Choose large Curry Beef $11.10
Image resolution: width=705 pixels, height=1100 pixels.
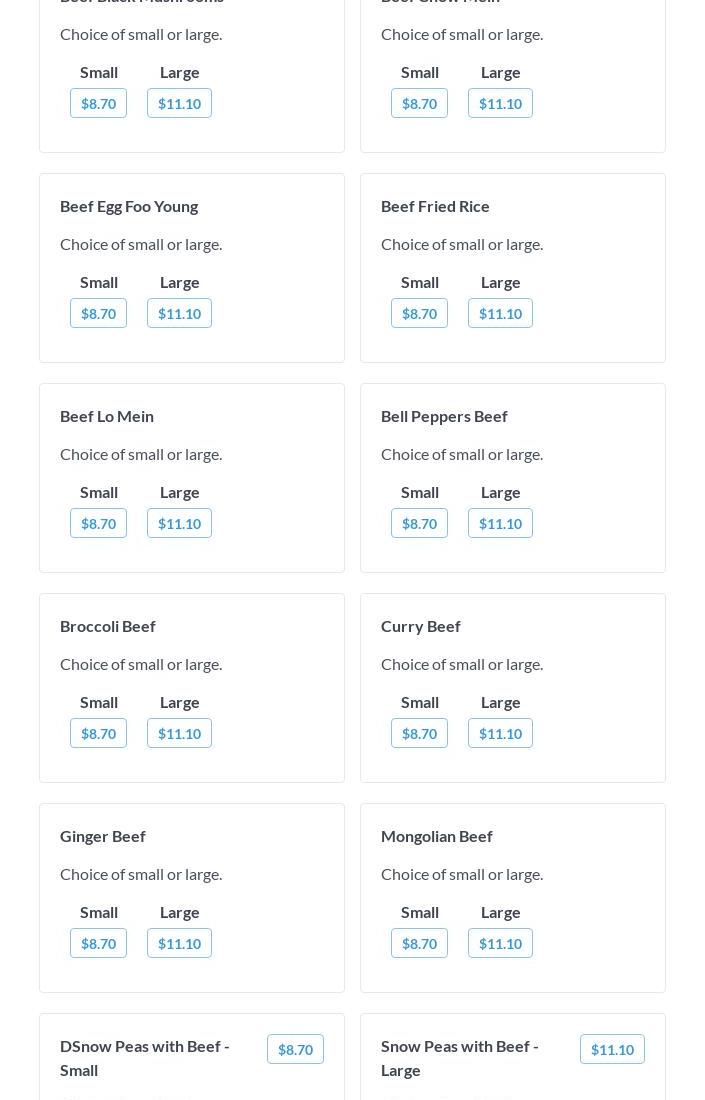500,733
